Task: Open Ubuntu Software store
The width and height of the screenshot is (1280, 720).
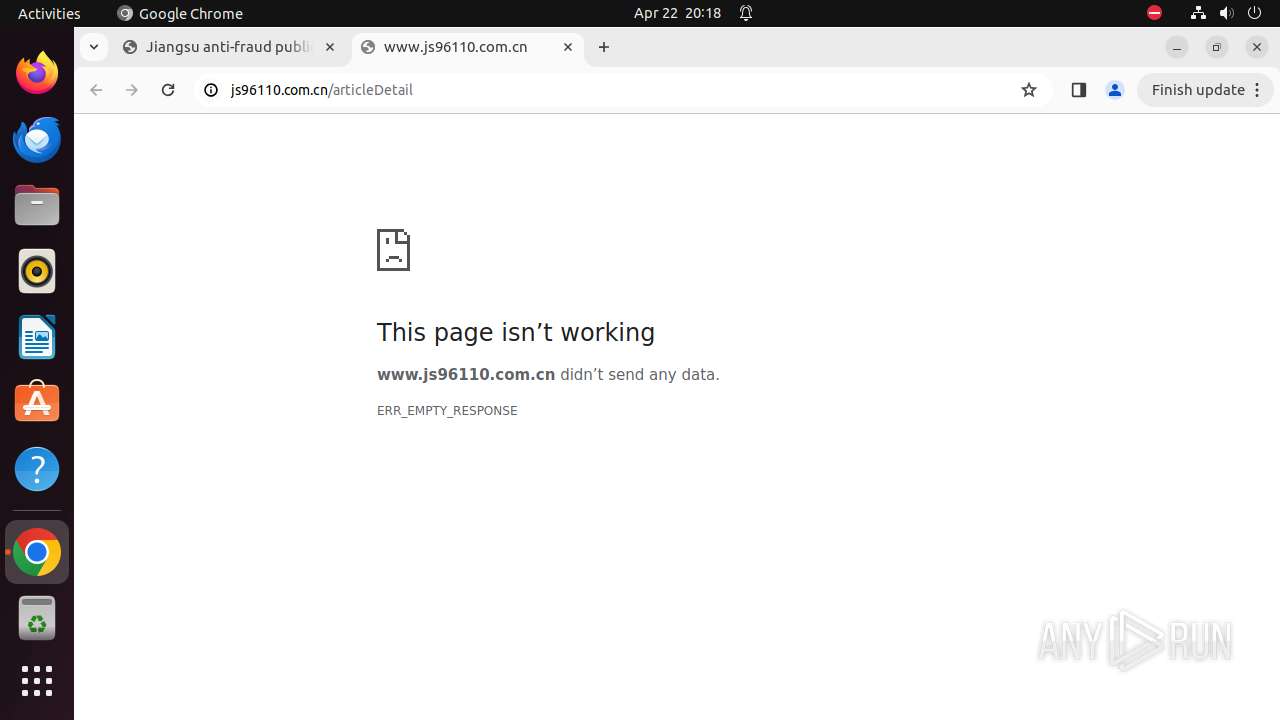Action: 37,403
